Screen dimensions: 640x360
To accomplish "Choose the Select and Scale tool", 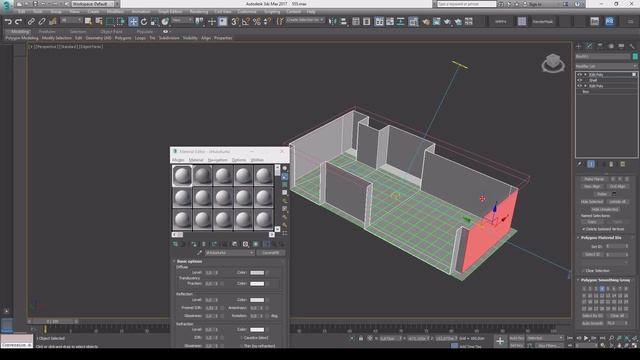I will click(154, 22).
